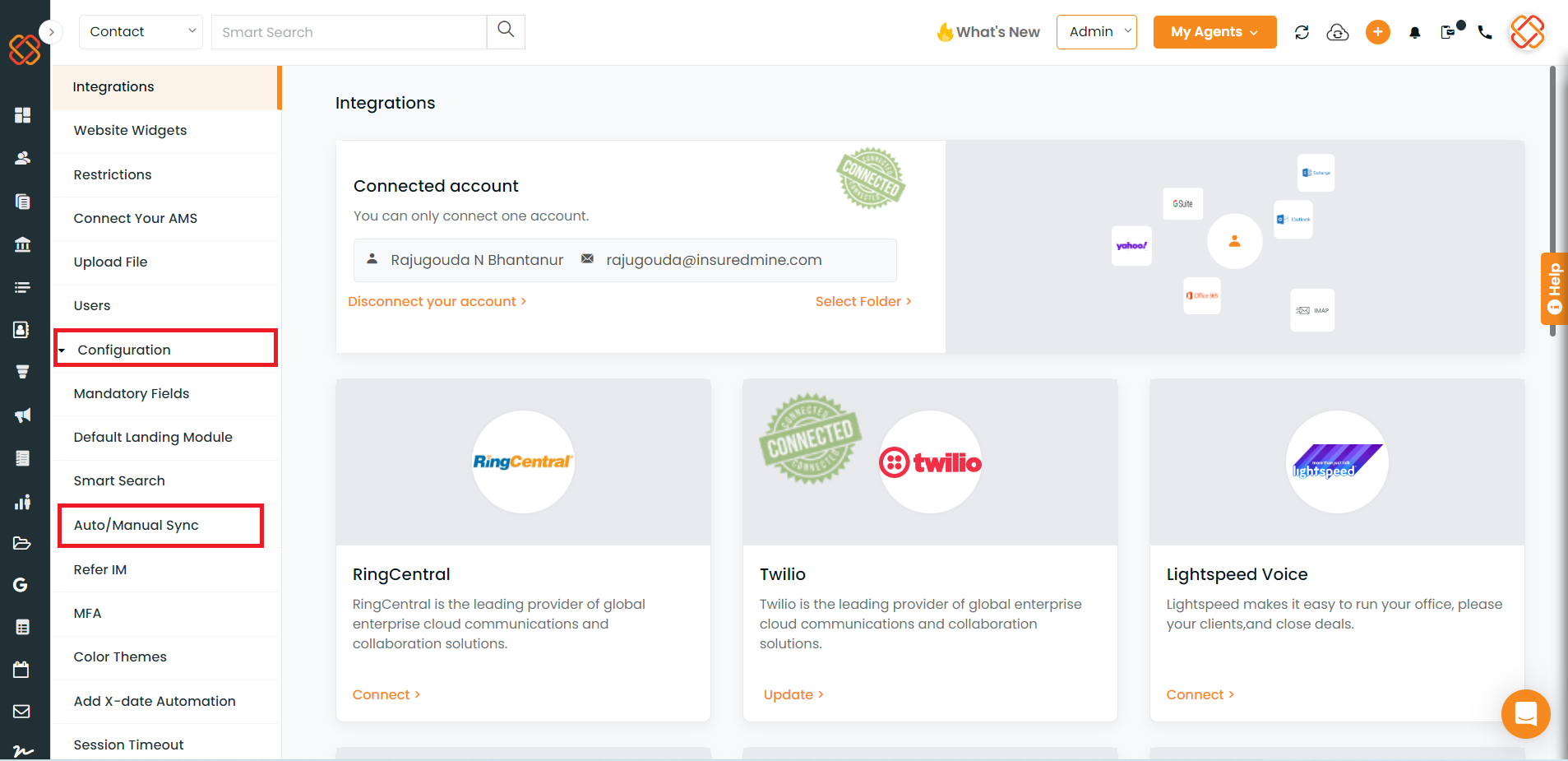Image resolution: width=1568 pixels, height=761 pixels.
Task: Open the dashboard icon in left sidebar
Action: [x=23, y=115]
